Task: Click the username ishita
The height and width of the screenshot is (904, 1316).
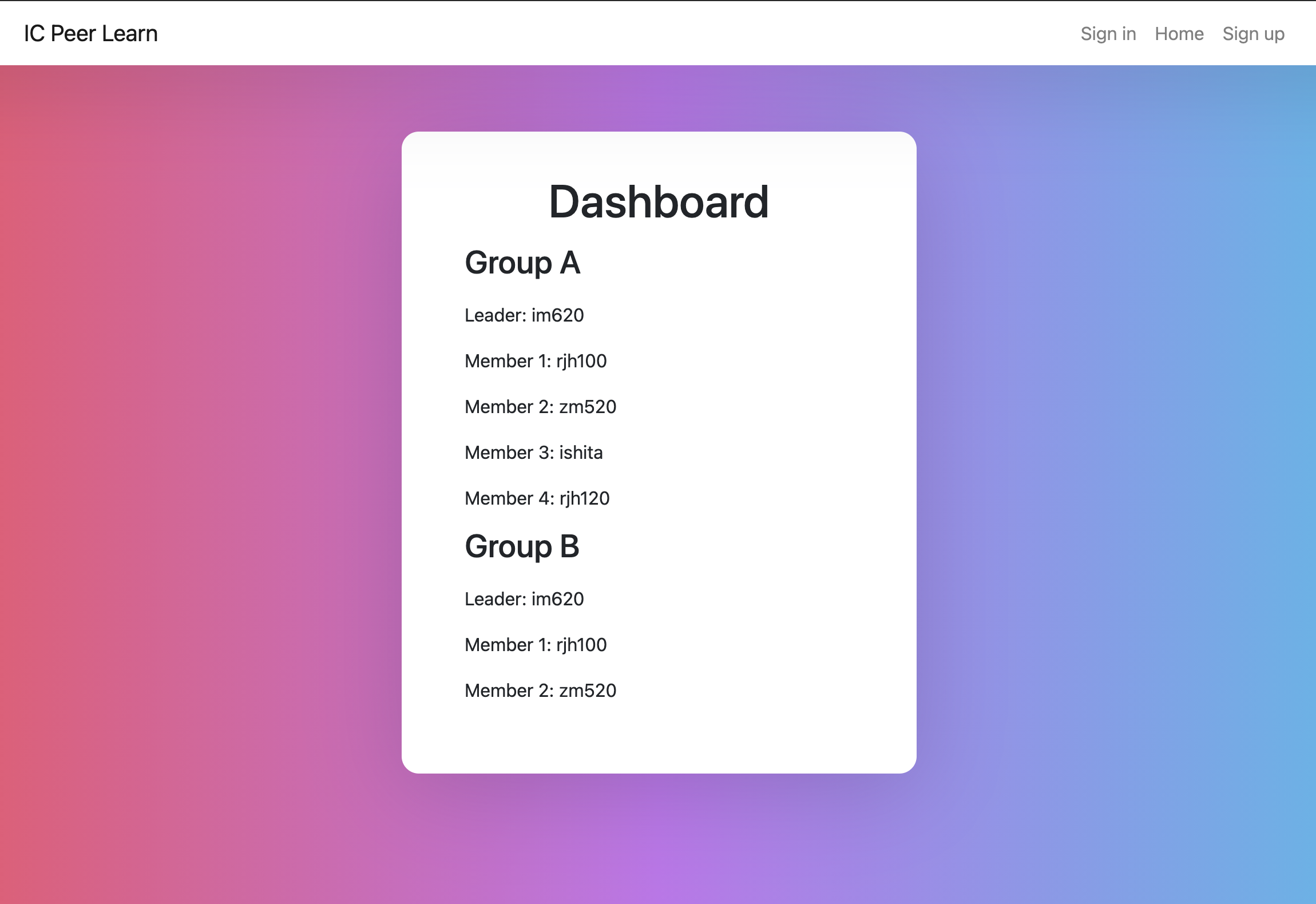Action: pyautogui.click(x=581, y=453)
